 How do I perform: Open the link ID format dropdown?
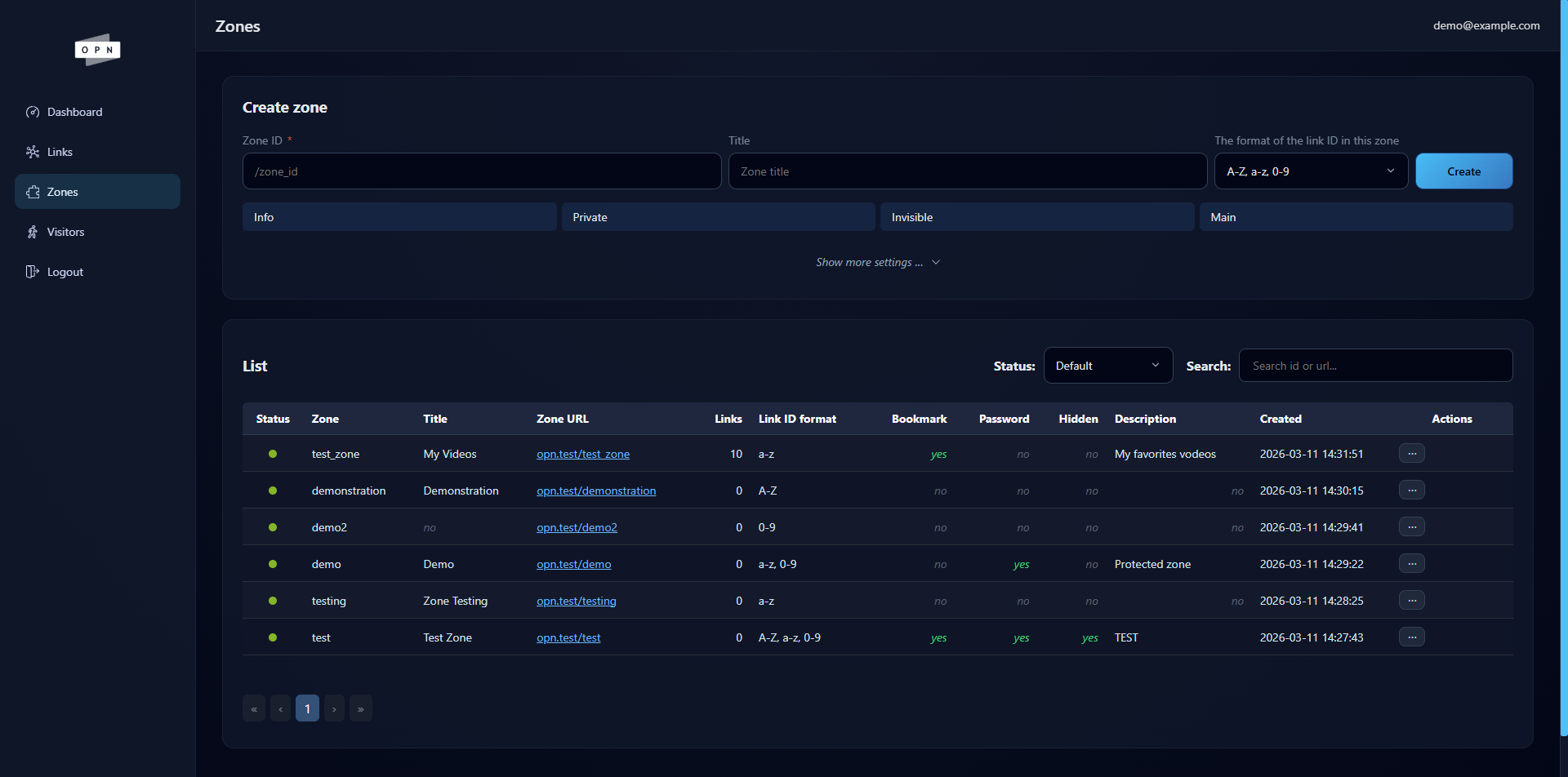pos(1310,171)
